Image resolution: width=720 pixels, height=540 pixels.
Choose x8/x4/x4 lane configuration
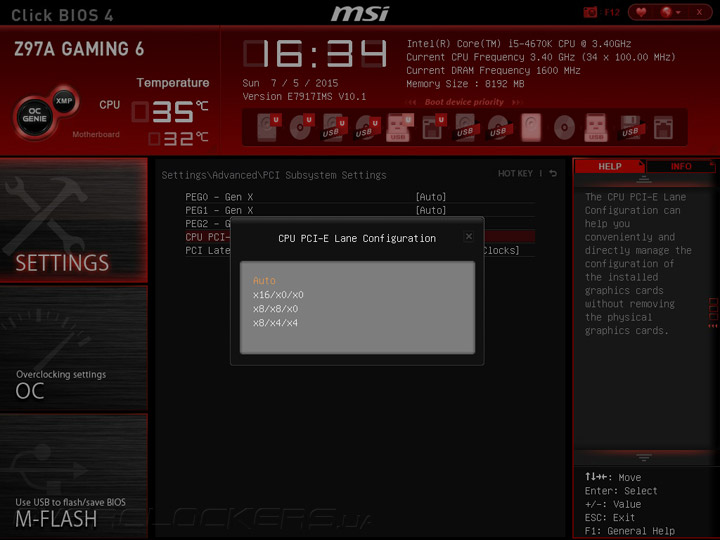point(275,323)
